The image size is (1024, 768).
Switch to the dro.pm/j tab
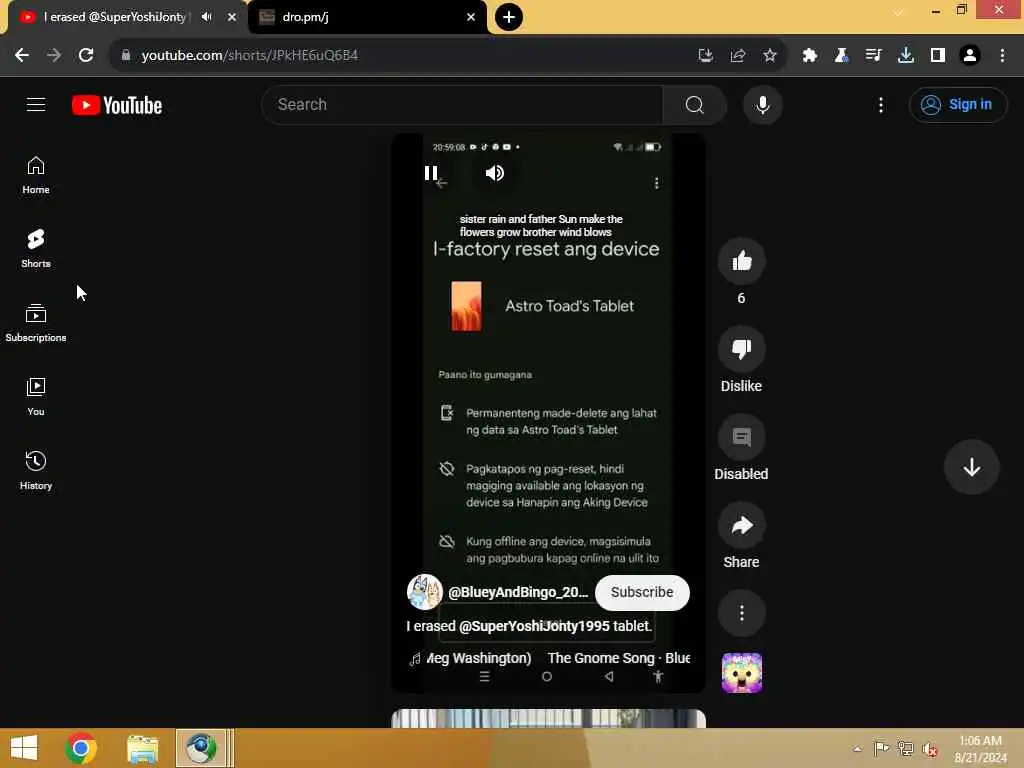[367, 17]
